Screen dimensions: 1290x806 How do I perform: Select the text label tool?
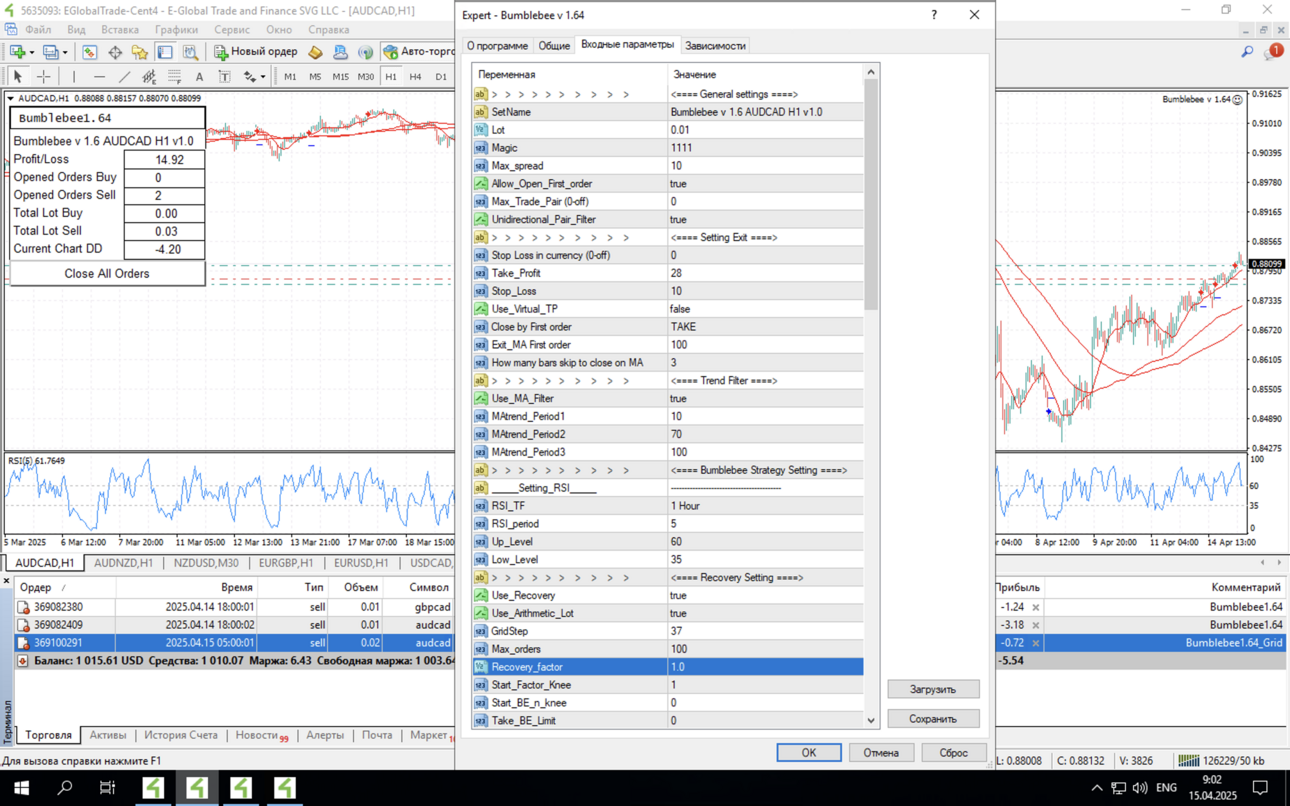224,77
